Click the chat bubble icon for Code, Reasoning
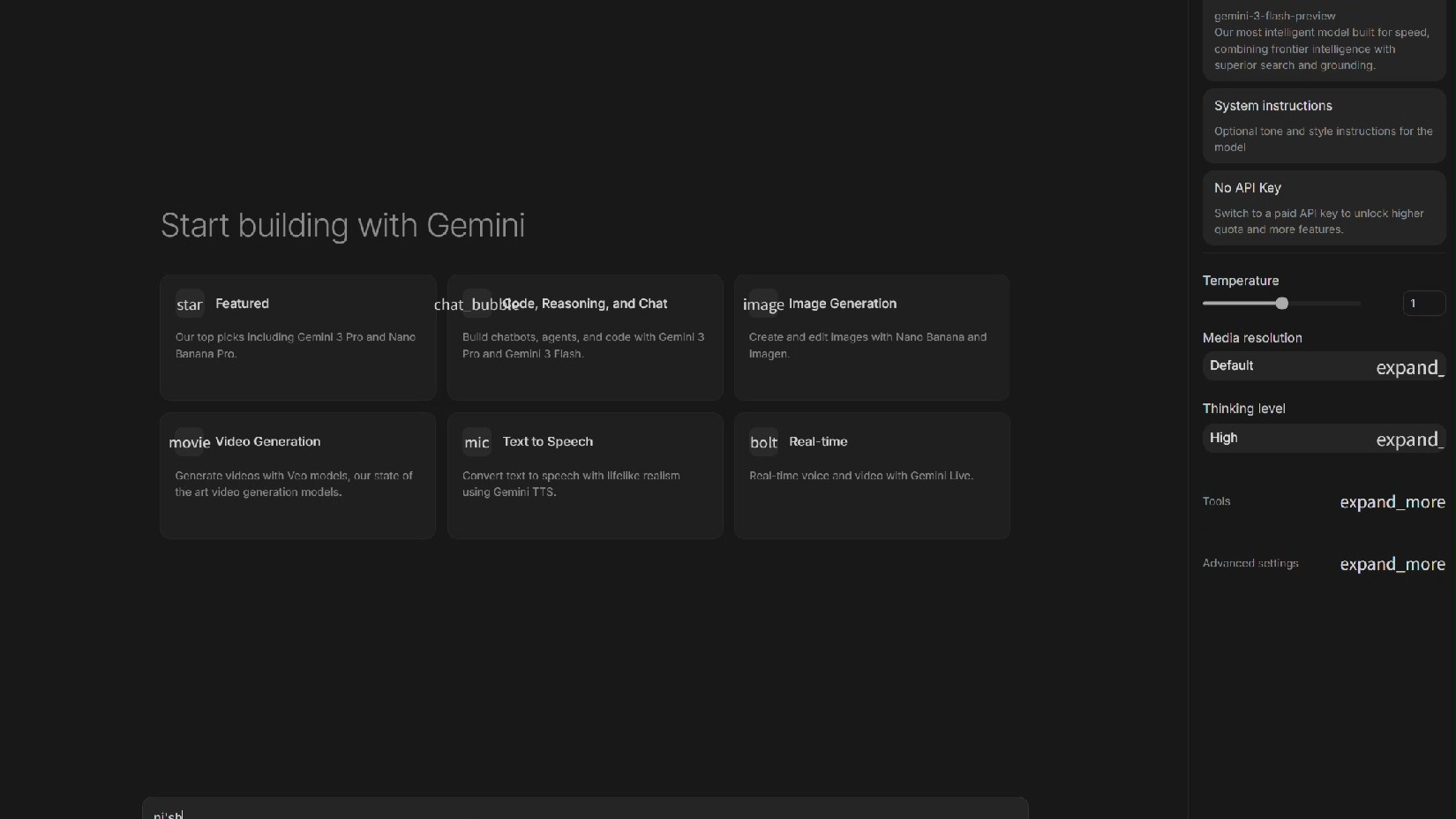Screen dimensions: 1456x819 (x=477, y=304)
